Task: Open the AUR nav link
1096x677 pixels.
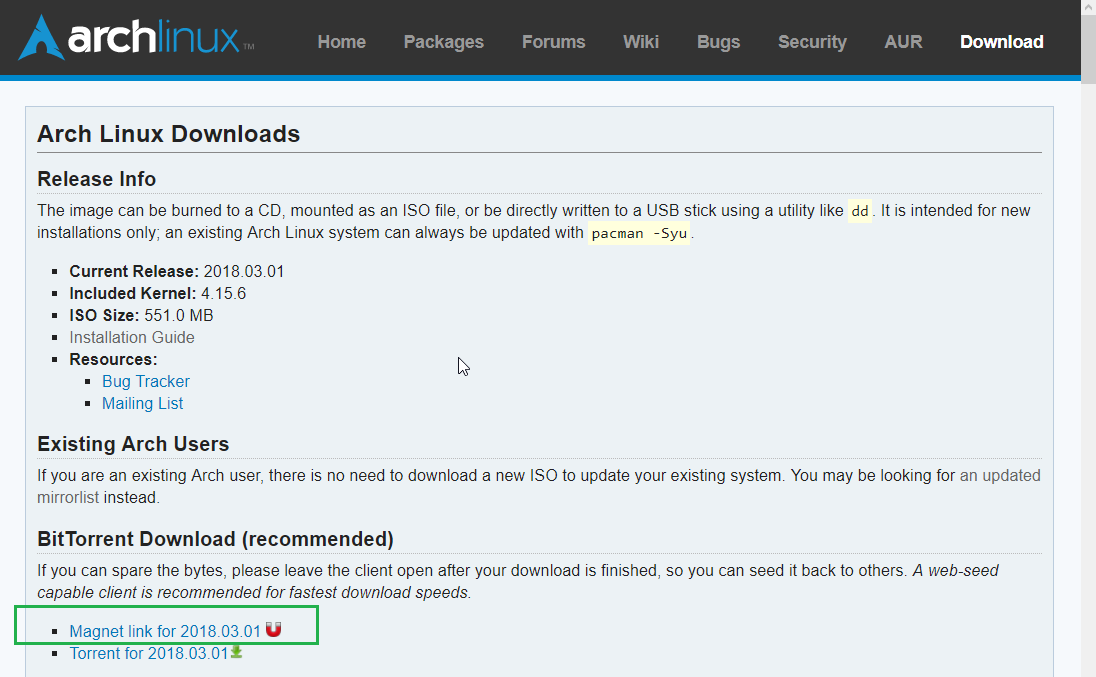Action: click(x=903, y=42)
